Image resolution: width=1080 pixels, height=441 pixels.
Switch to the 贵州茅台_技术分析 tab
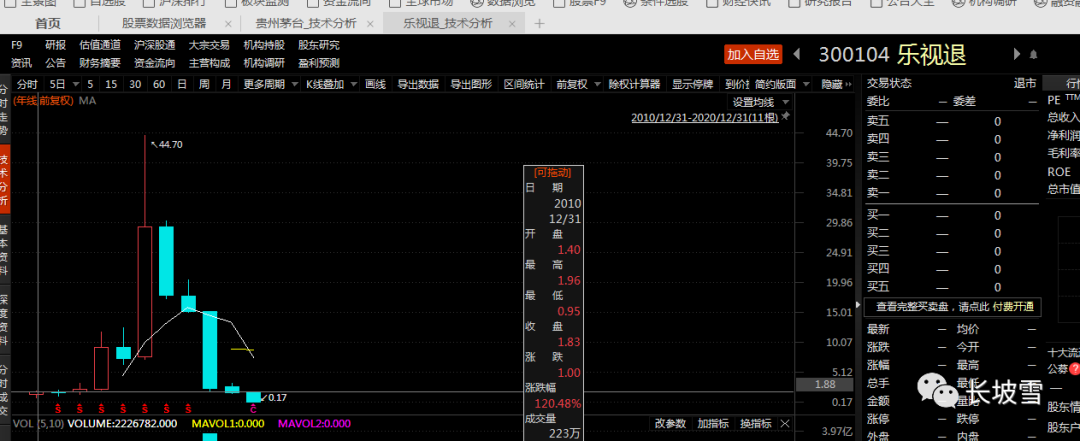coord(306,23)
